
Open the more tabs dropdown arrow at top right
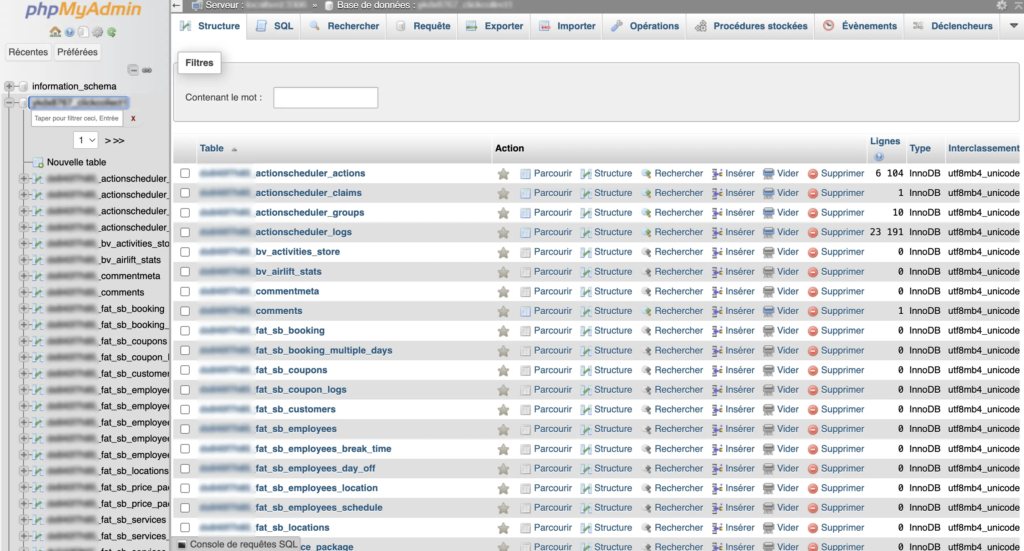pos(1014,26)
